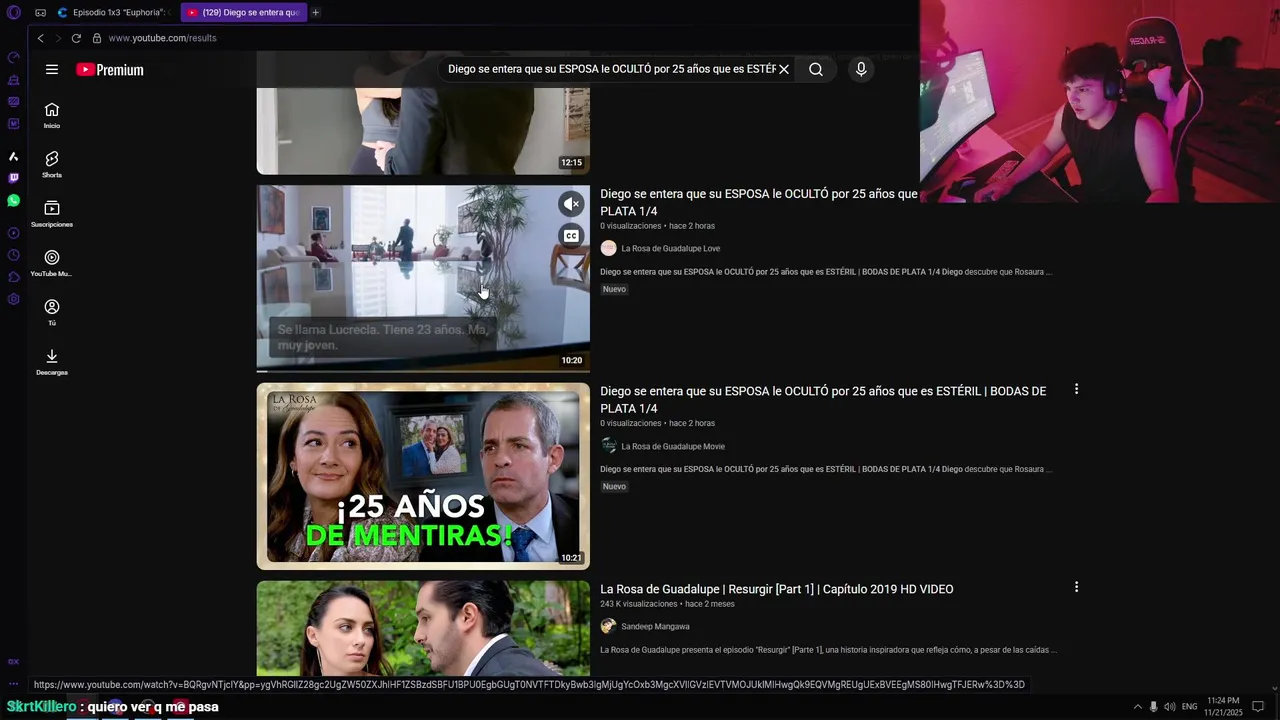The image size is (1280, 720).
Task: Open the clock showing 11:24 PM
Action: (1223, 706)
